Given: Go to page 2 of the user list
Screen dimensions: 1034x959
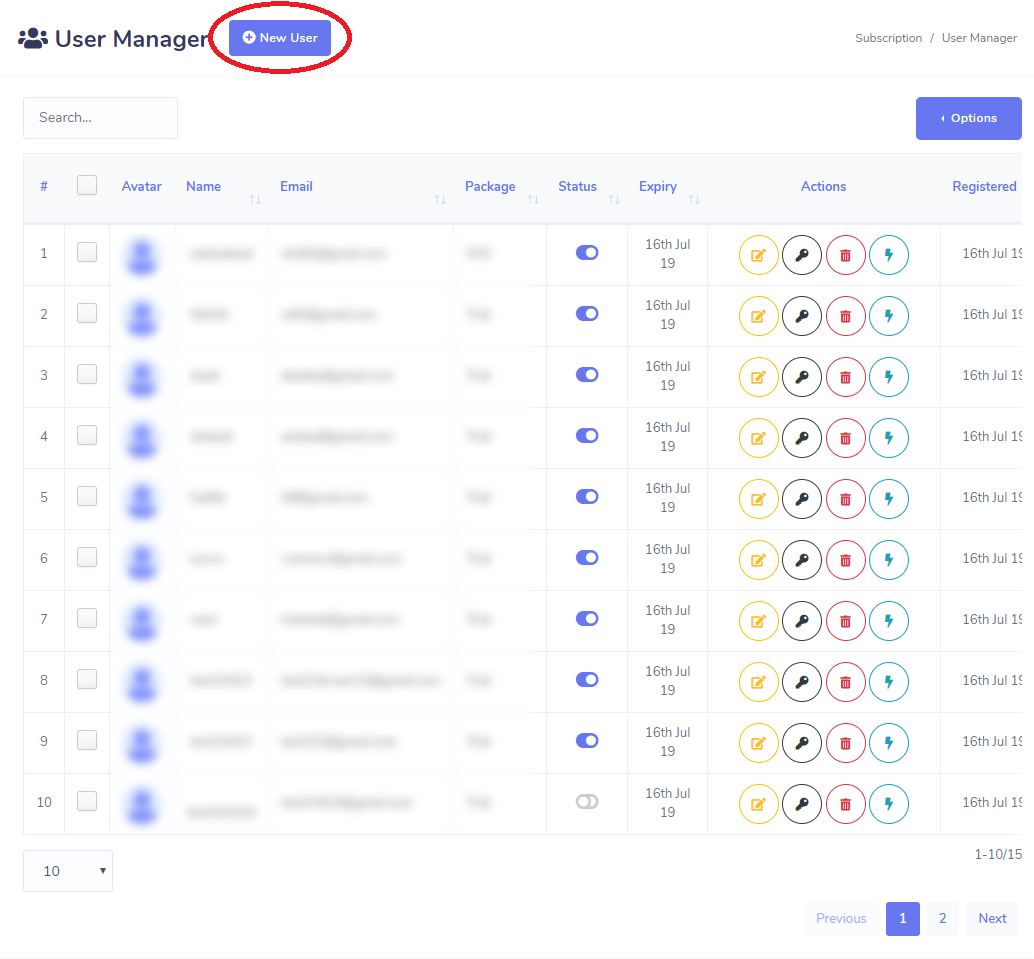Looking at the screenshot, I should pyautogui.click(x=942, y=919).
